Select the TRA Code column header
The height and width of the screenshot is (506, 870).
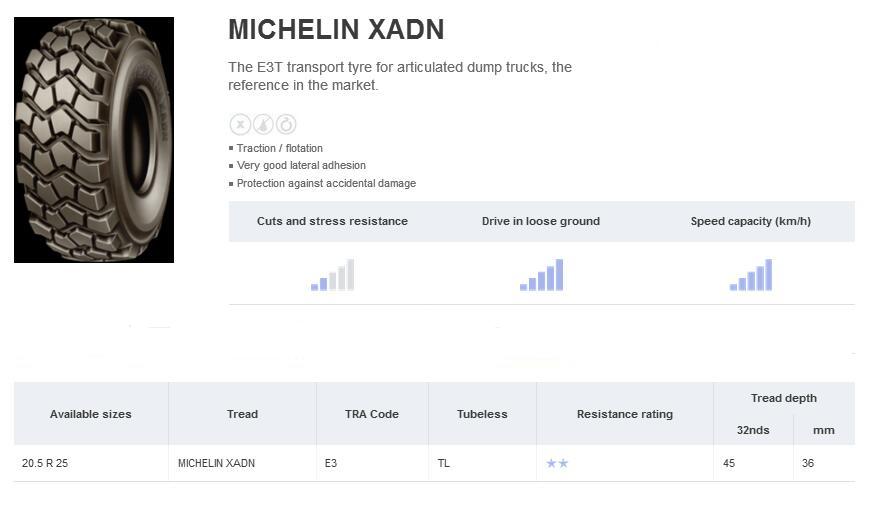pos(372,414)
